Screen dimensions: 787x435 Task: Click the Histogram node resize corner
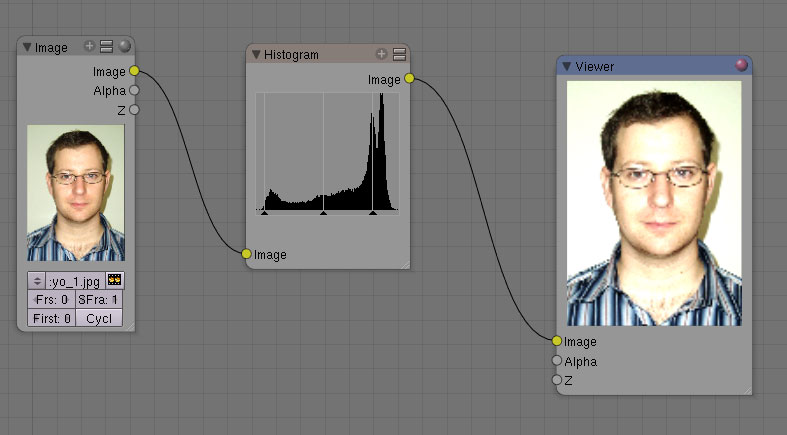click(x=405, y=264)
